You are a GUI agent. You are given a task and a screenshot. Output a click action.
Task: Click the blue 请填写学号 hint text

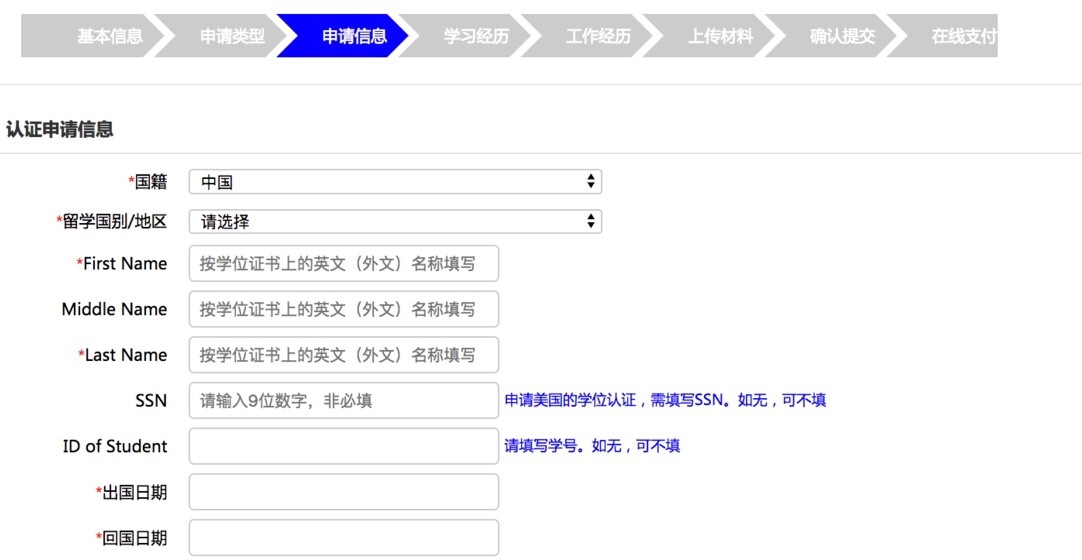coord(592,446)
